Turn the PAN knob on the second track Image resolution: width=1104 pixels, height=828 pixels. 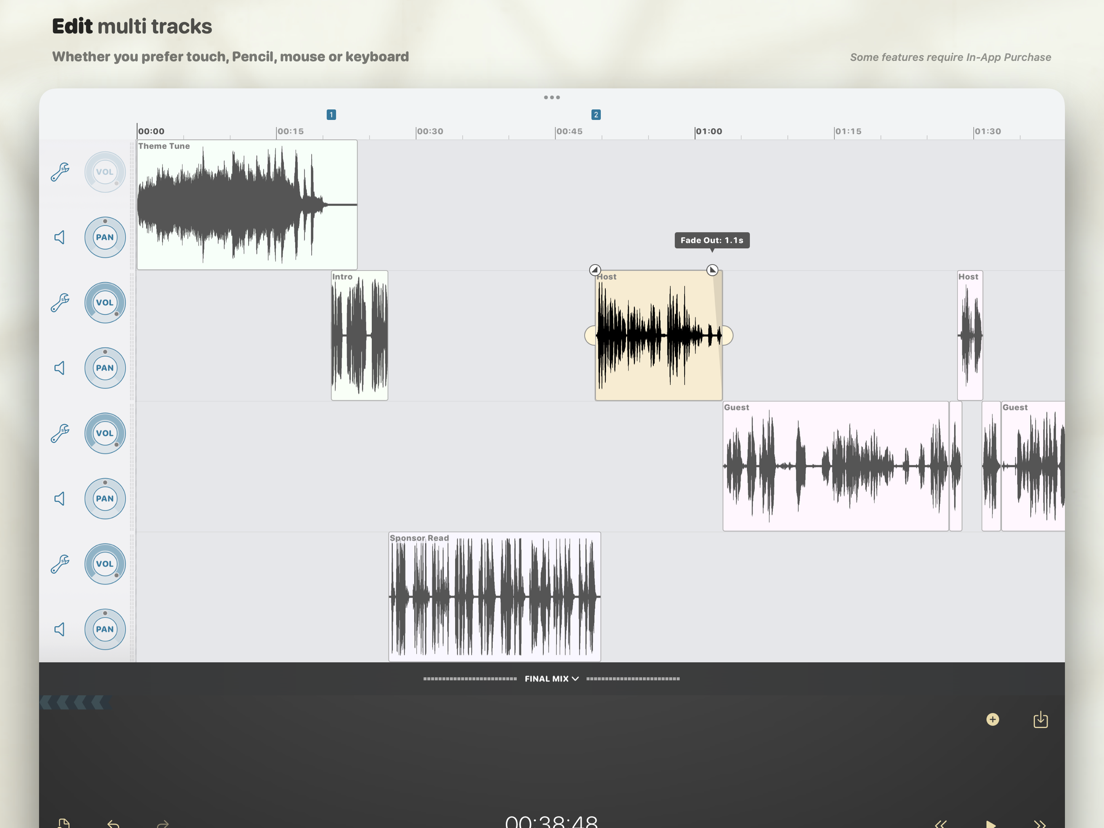tap(105, 237)
